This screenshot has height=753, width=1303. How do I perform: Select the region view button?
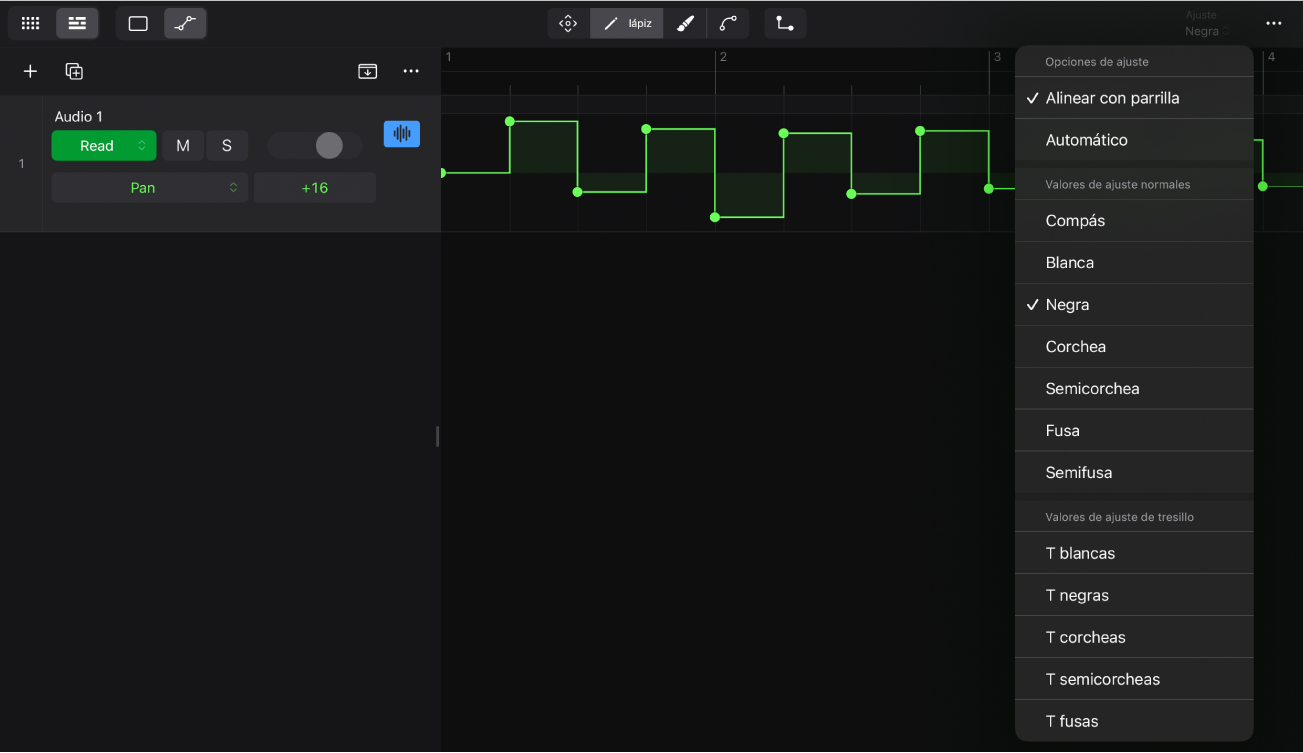(x=138, y=23)
